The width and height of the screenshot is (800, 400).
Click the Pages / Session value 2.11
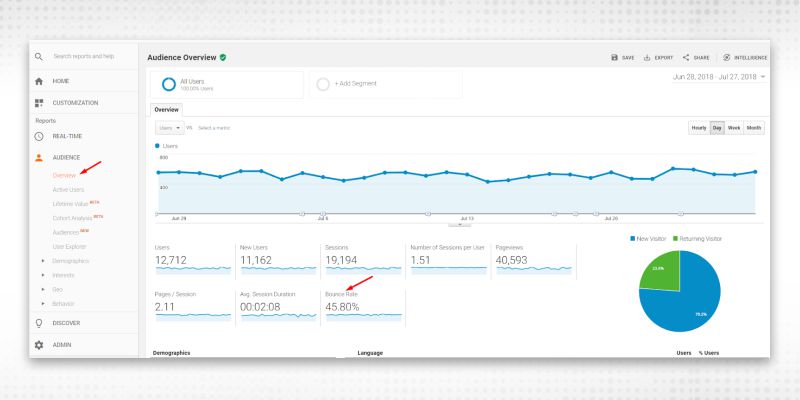click(164, 307)
